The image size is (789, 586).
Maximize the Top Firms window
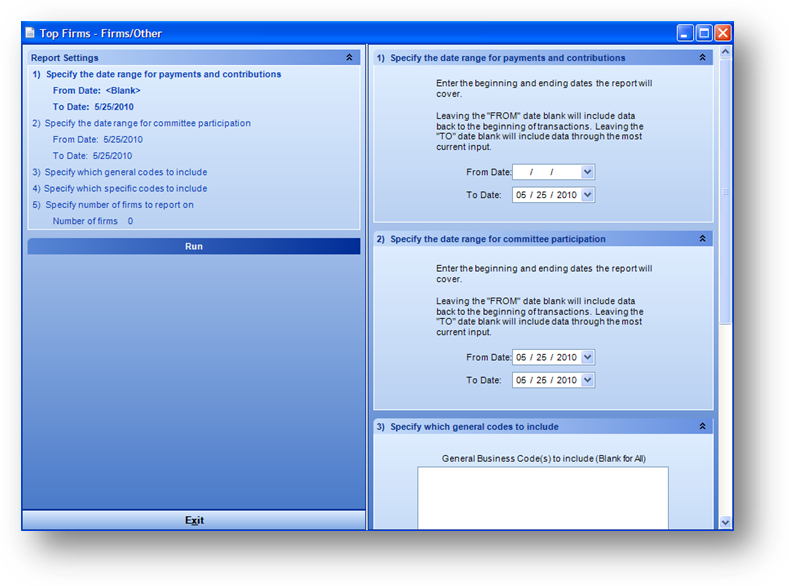point(703,33)
